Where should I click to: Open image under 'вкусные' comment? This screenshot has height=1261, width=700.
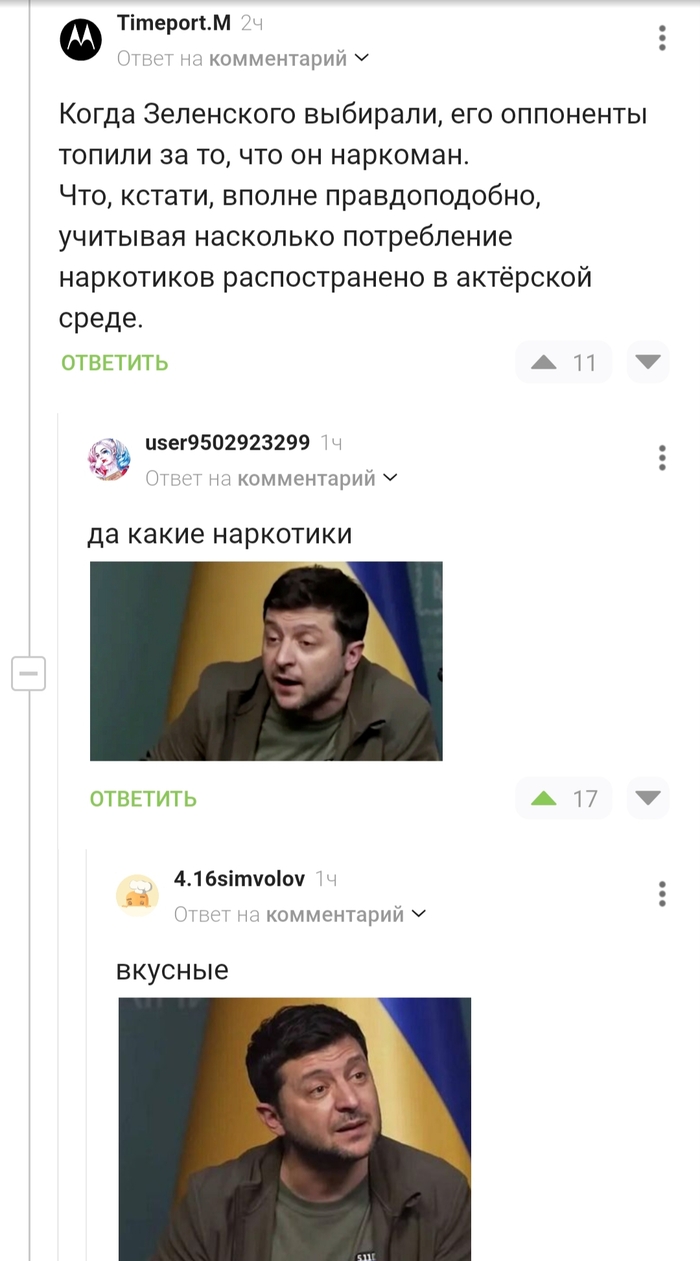pos(295,1129)
